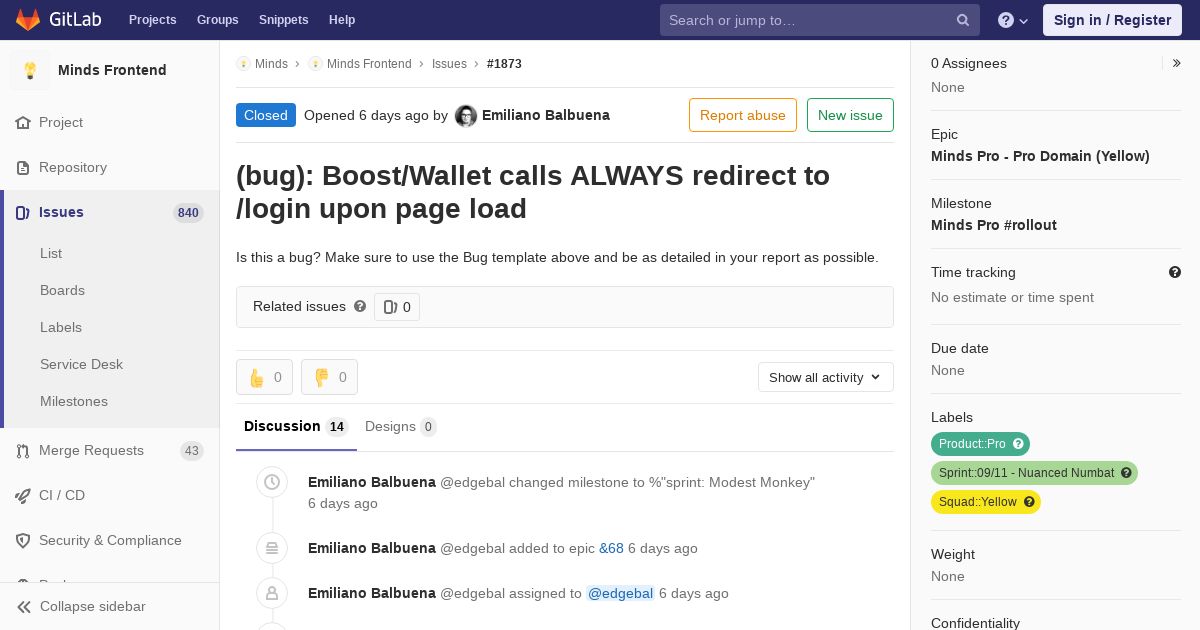Click Emiliano Balbuena's author avatar

pyautogui.click(x=466, y=116)
